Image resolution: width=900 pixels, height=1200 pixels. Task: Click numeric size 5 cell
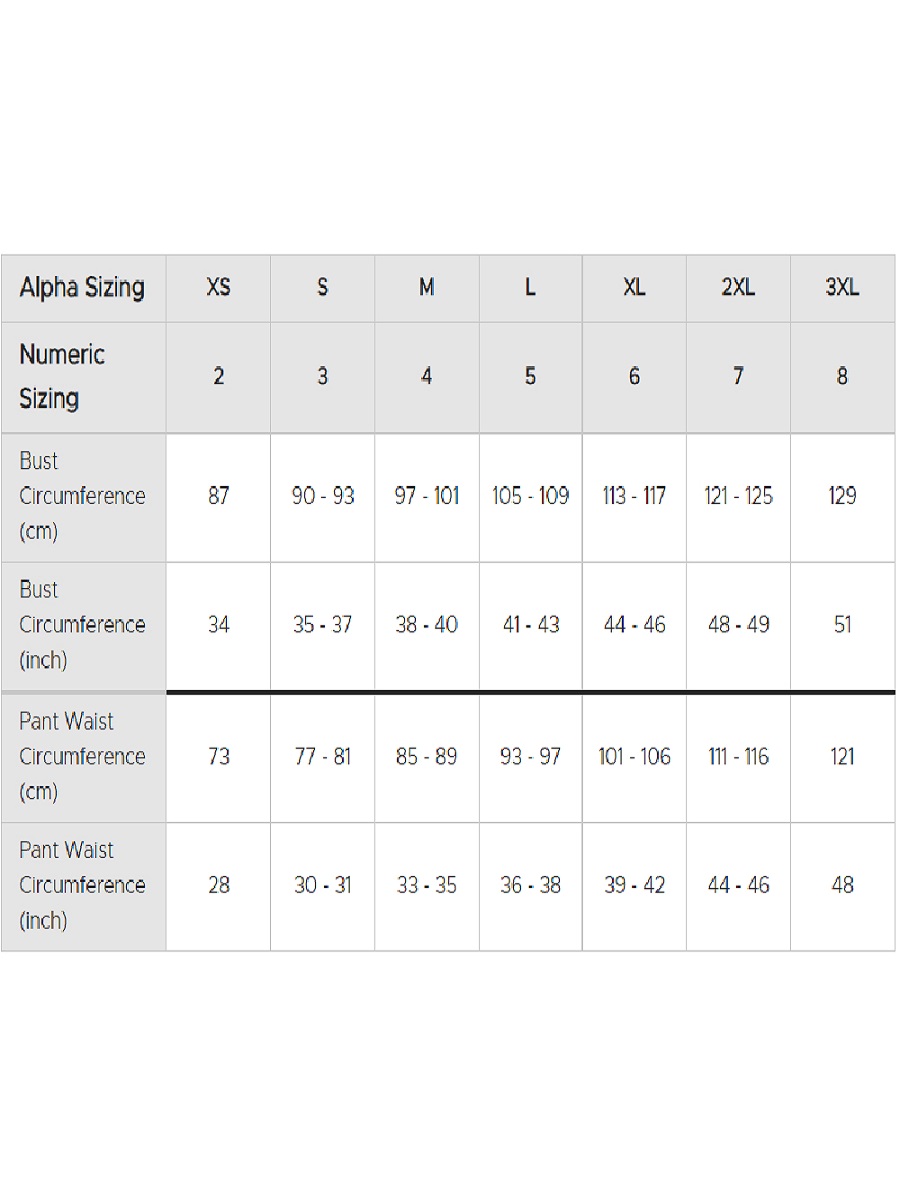click(530, 376)
